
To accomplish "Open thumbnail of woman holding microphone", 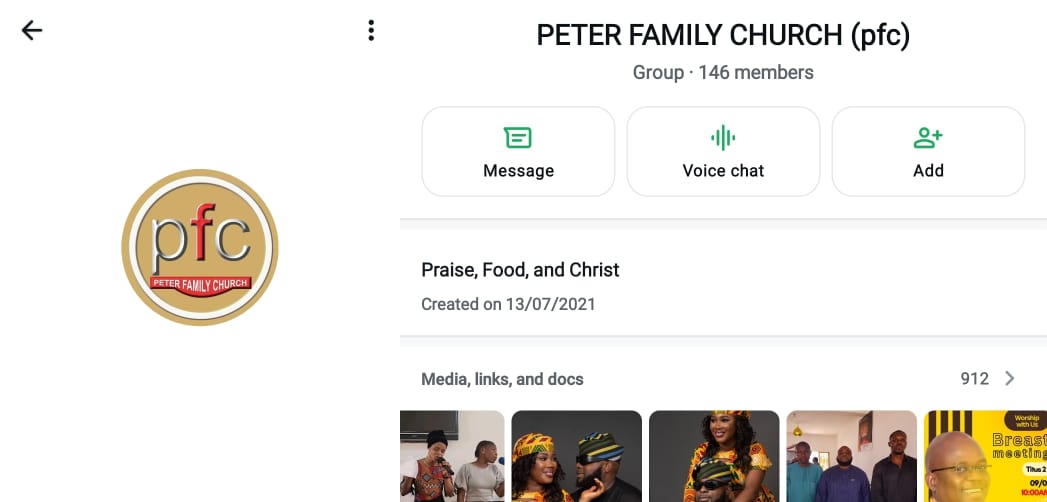I will (x=452, y=456).
